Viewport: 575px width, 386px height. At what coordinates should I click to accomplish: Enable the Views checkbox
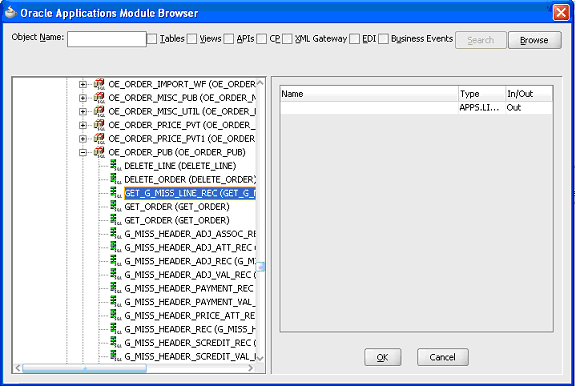[x=192, y=38]
